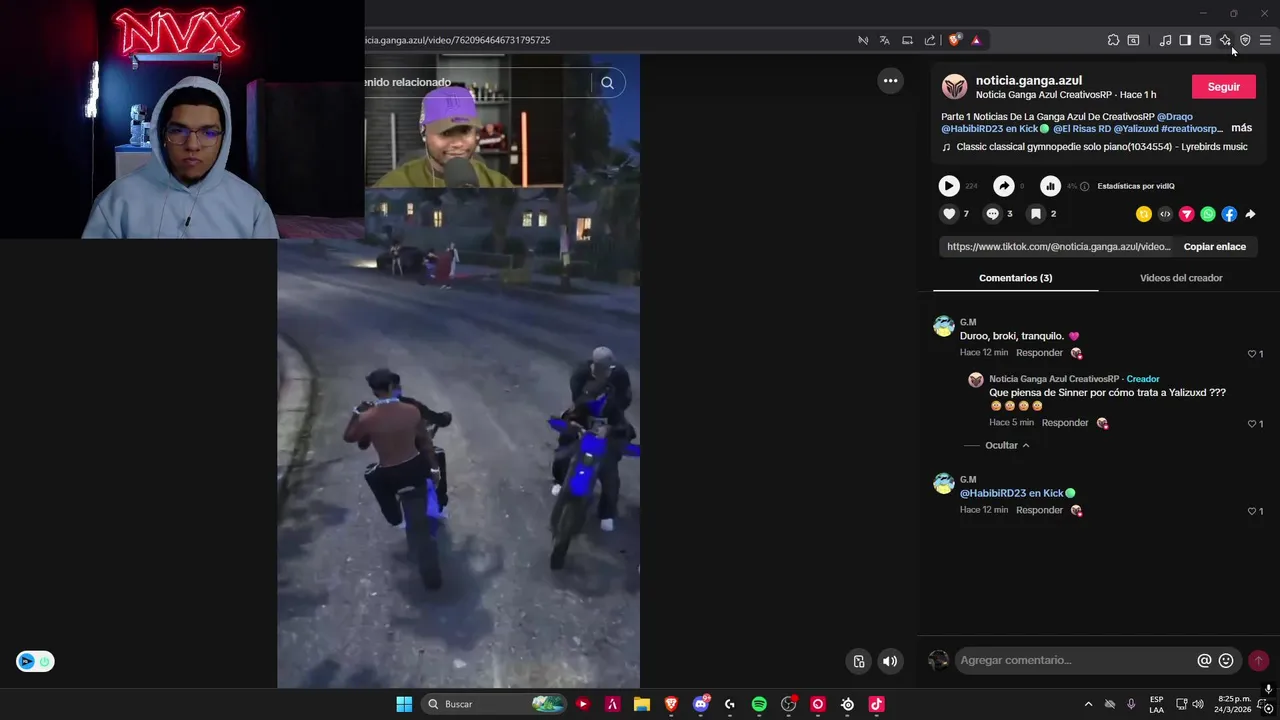Open the three-dots video options menu
This screenshot has width=1280, height=720.
[890, 81]
